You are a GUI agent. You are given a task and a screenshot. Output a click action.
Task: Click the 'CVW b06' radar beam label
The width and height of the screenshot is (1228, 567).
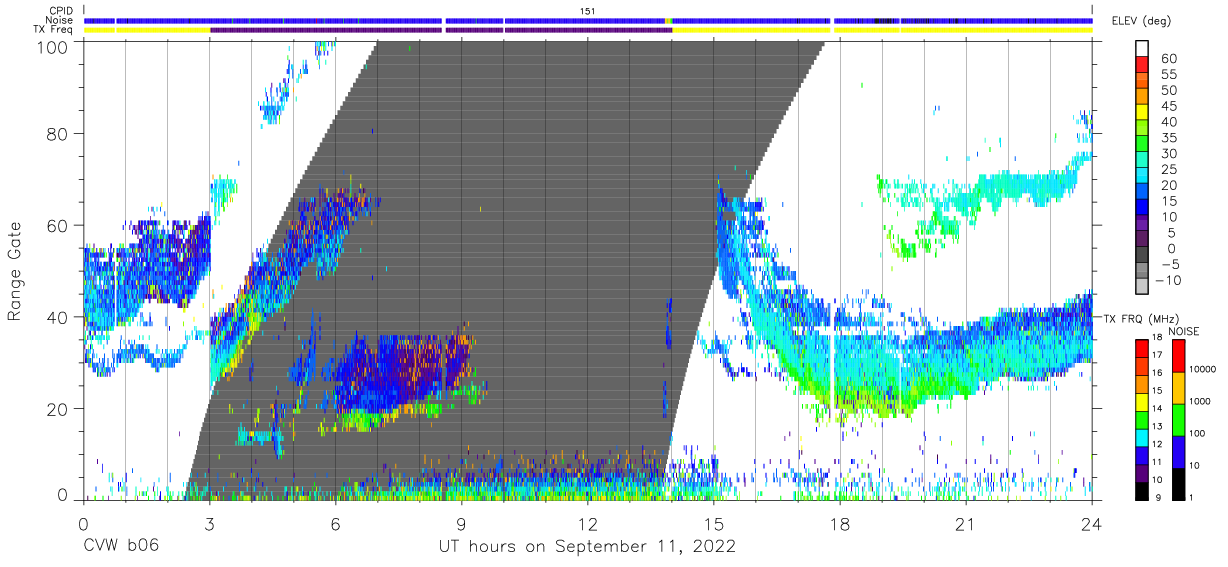[x=121, y=547]
